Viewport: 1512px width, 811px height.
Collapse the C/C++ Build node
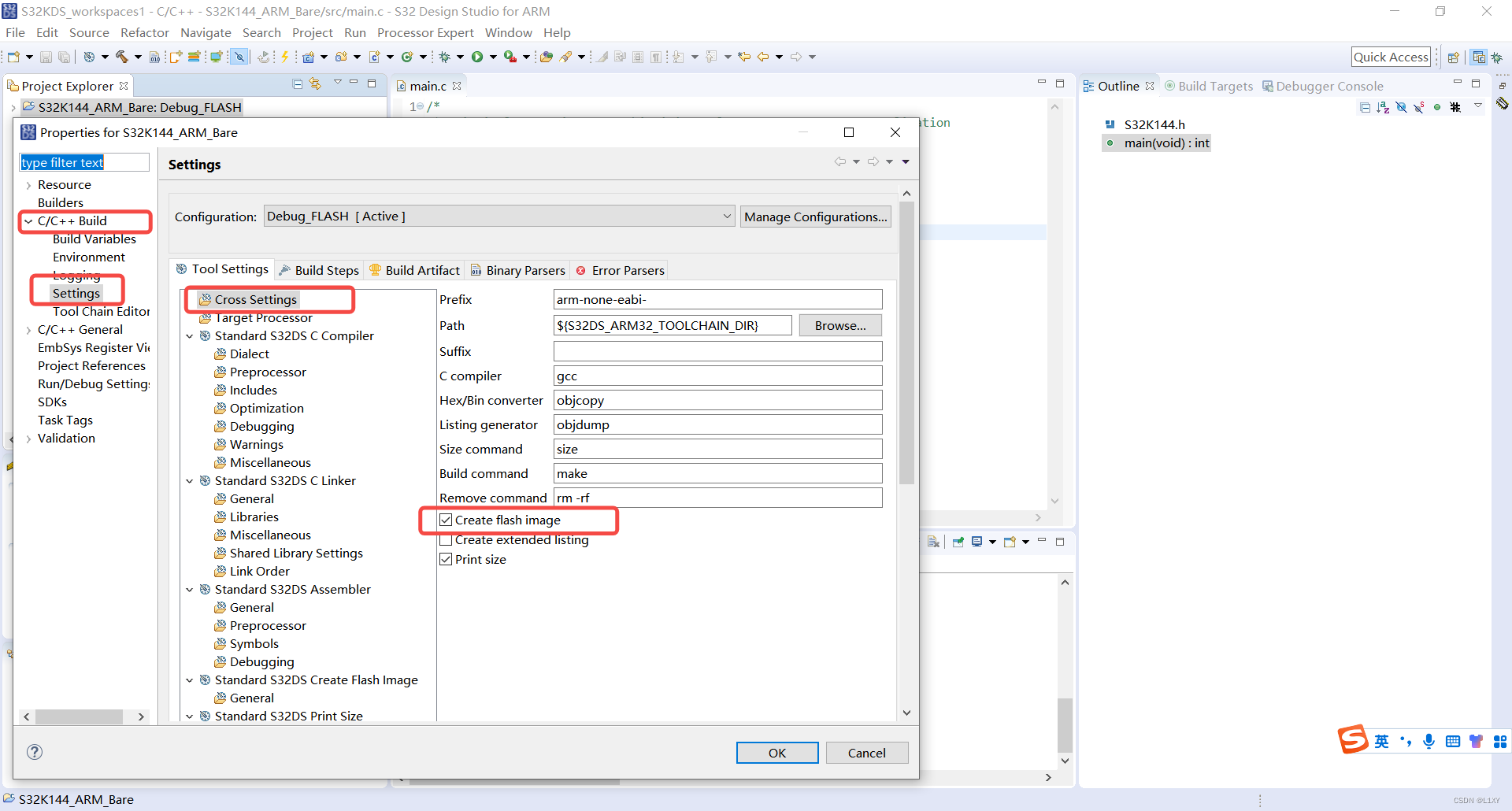(x=29, y=221)
